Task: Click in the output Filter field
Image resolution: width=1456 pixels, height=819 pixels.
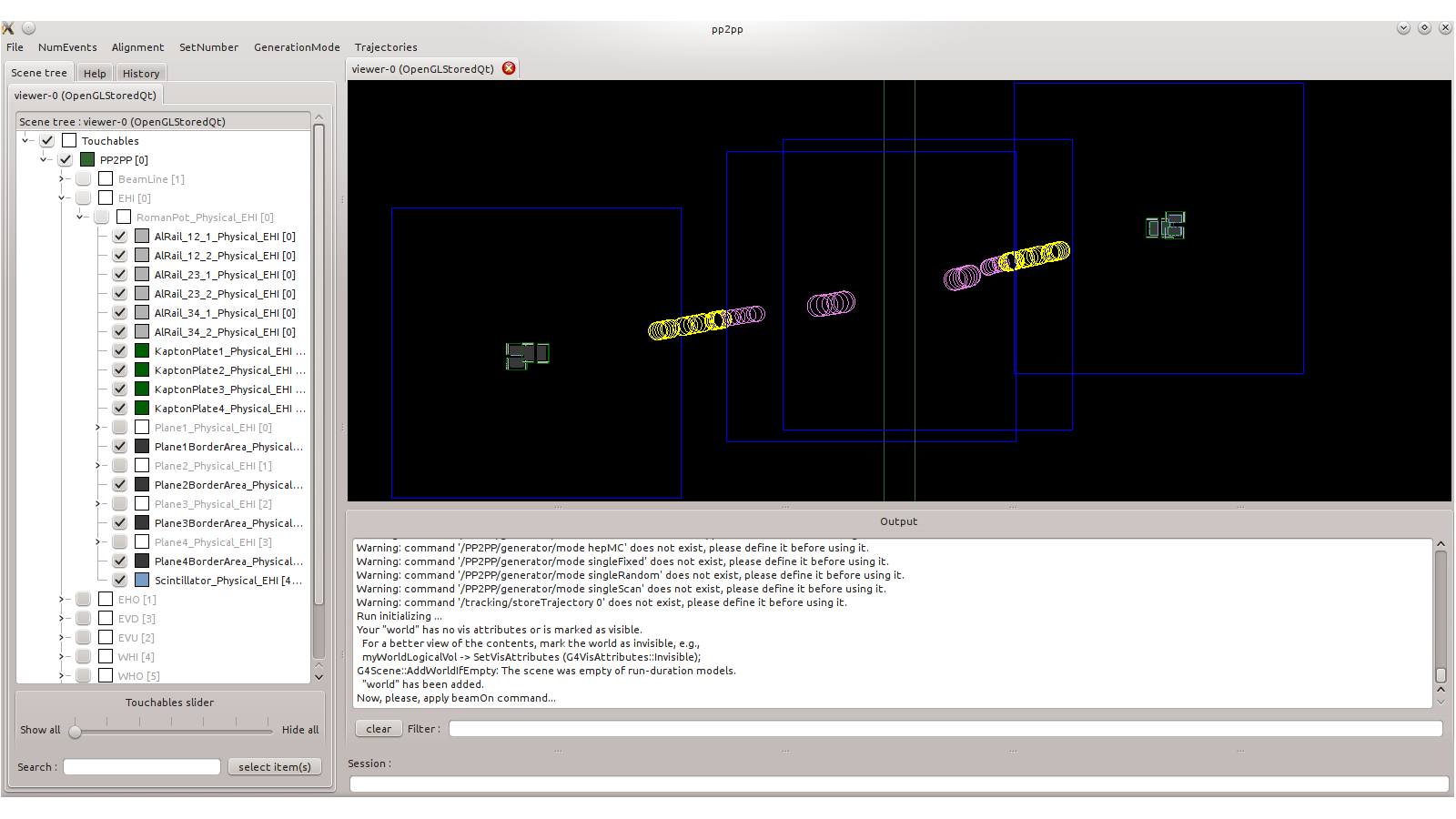Action: point(945,729)
